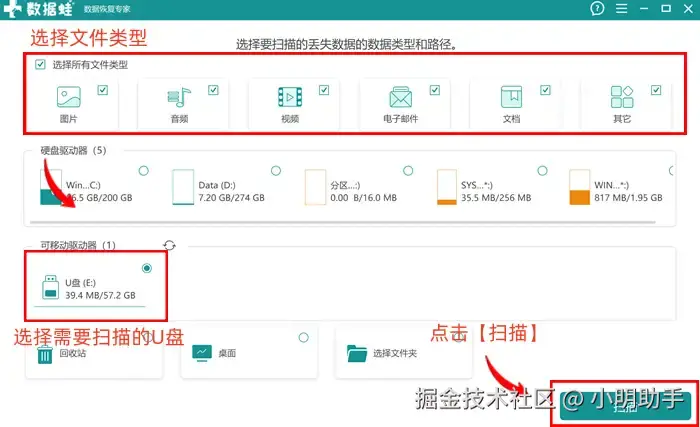Click the 其它 other type icon
The width and height of the screenshot is (700, 427).
point(622,97)
